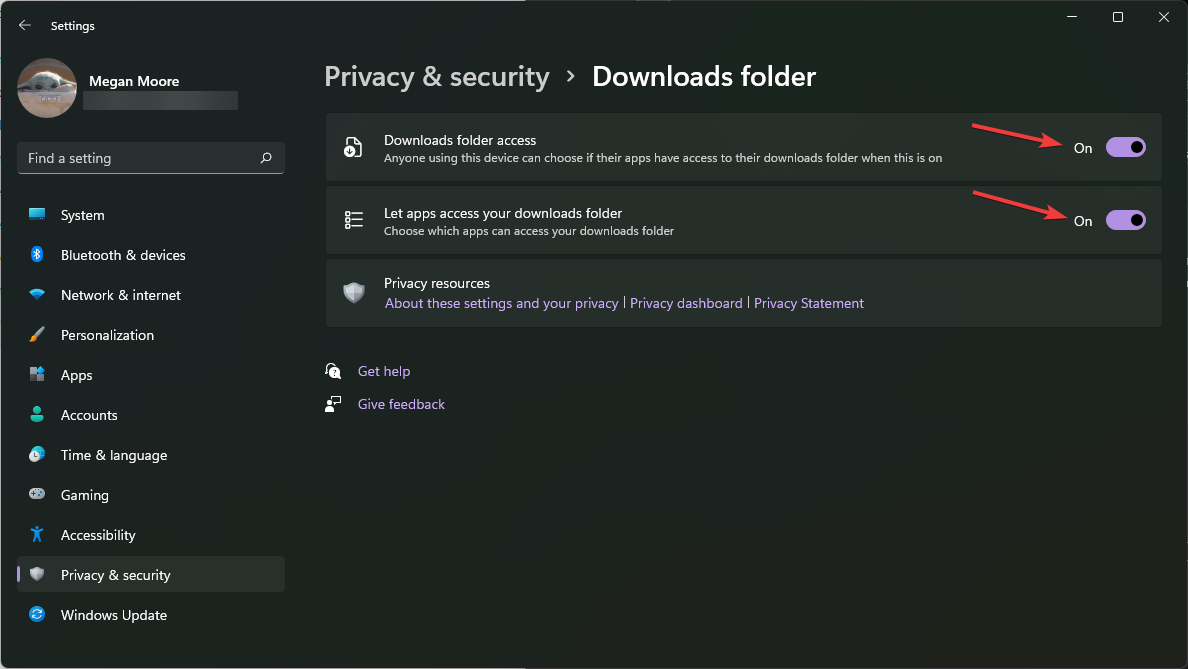Select Privacy & security in sidebar
The height and width of the screenshot is (669, 1188).
[x=115, y=575]
